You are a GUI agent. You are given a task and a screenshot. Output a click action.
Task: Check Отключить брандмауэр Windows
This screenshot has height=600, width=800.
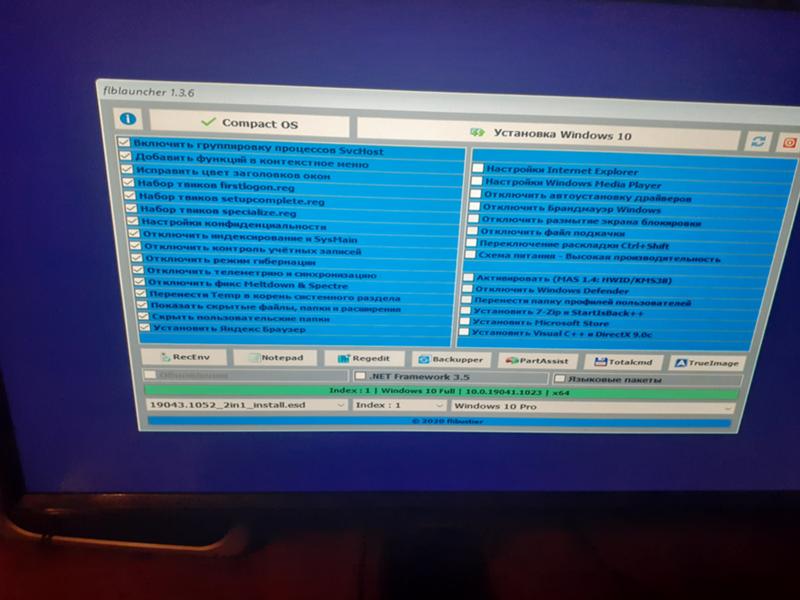(x=474, y=206)
